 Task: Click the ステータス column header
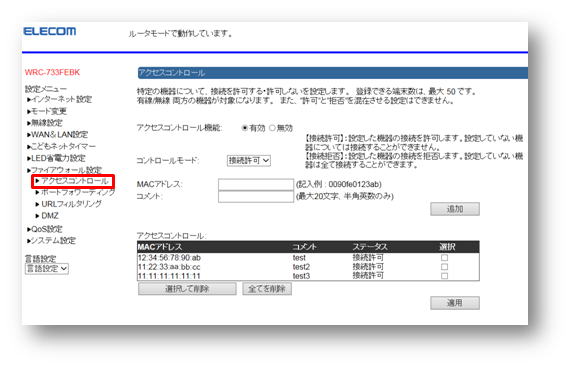coord(370,247)
